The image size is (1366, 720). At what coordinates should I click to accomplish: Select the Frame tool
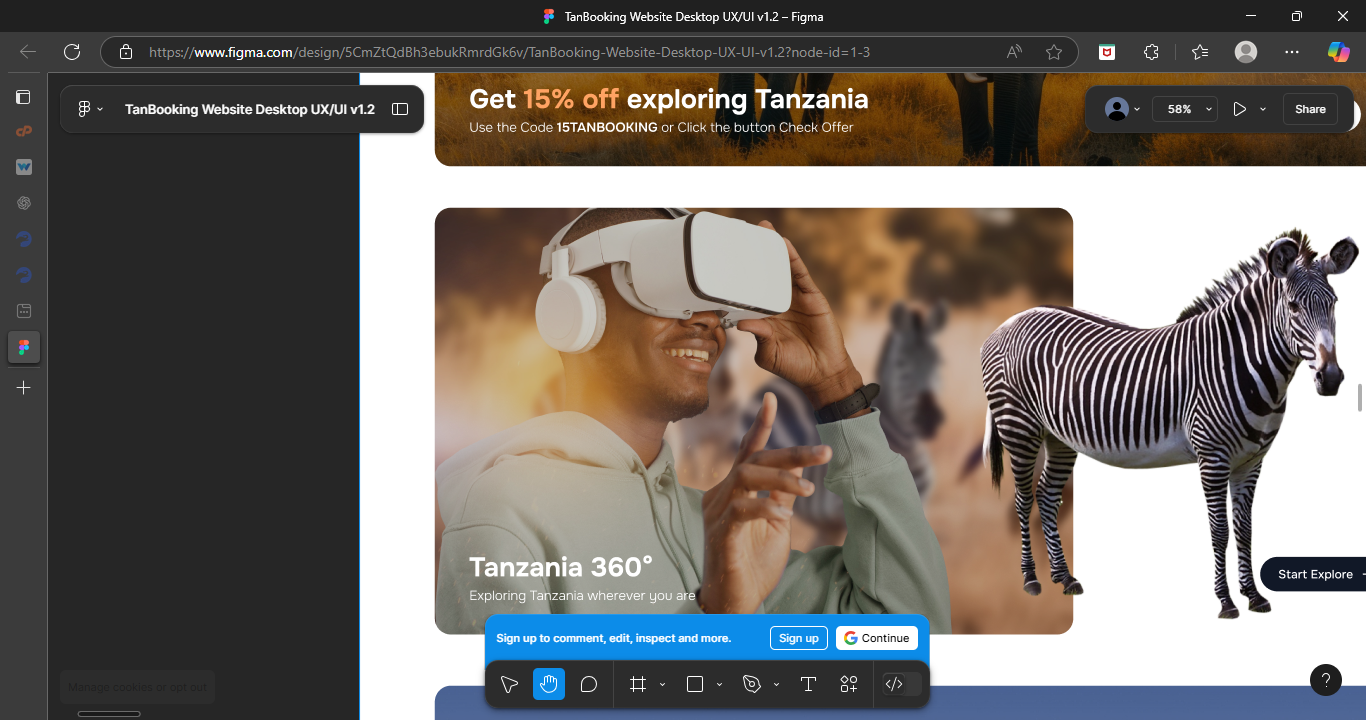click(638, 684)
